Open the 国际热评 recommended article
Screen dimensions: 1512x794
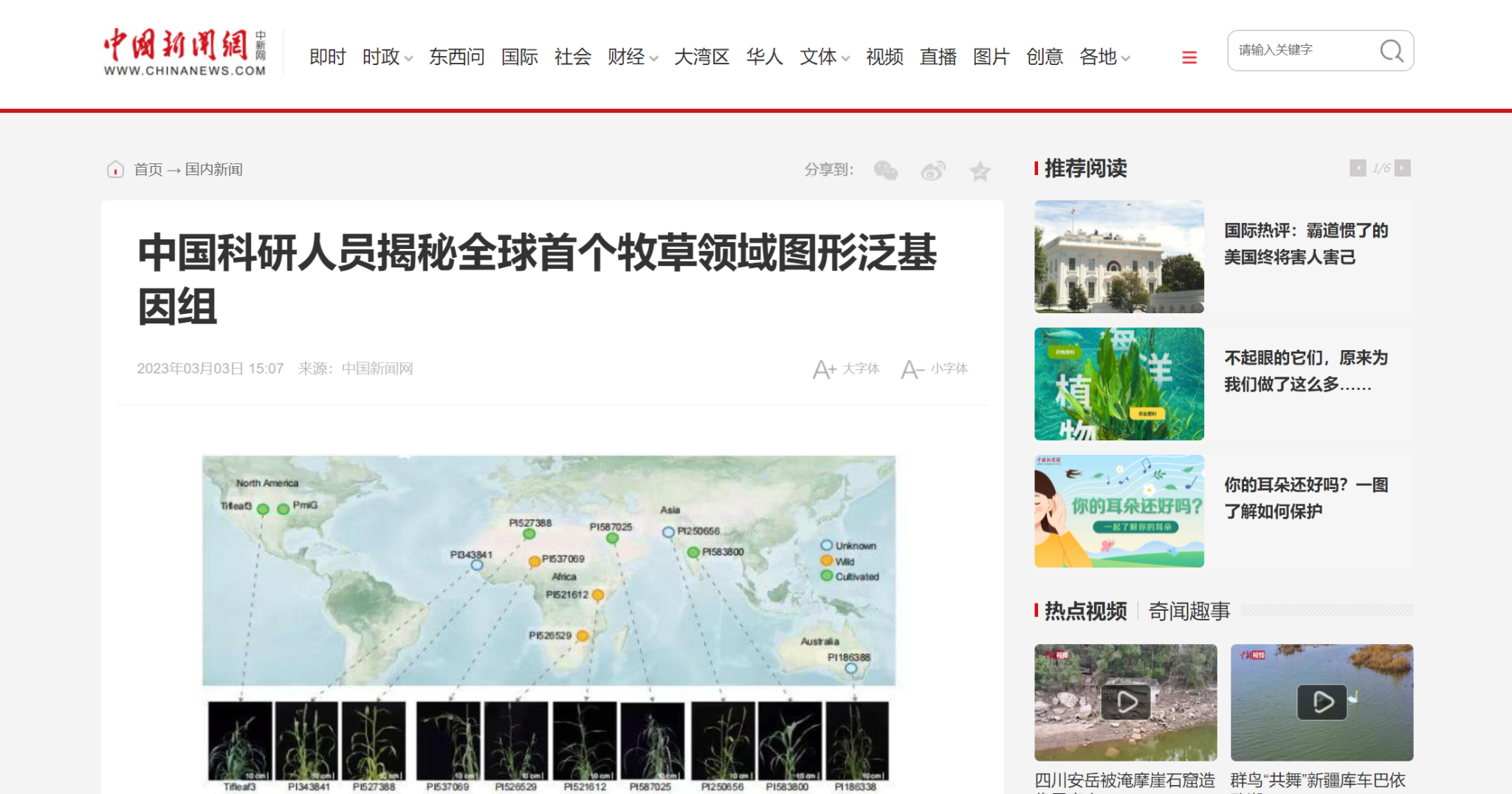1305,244
